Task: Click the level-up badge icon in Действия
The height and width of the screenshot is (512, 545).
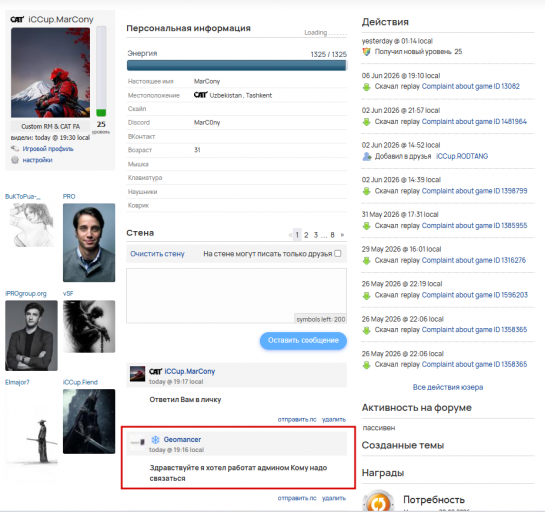Action: click(x=366, y=52)
